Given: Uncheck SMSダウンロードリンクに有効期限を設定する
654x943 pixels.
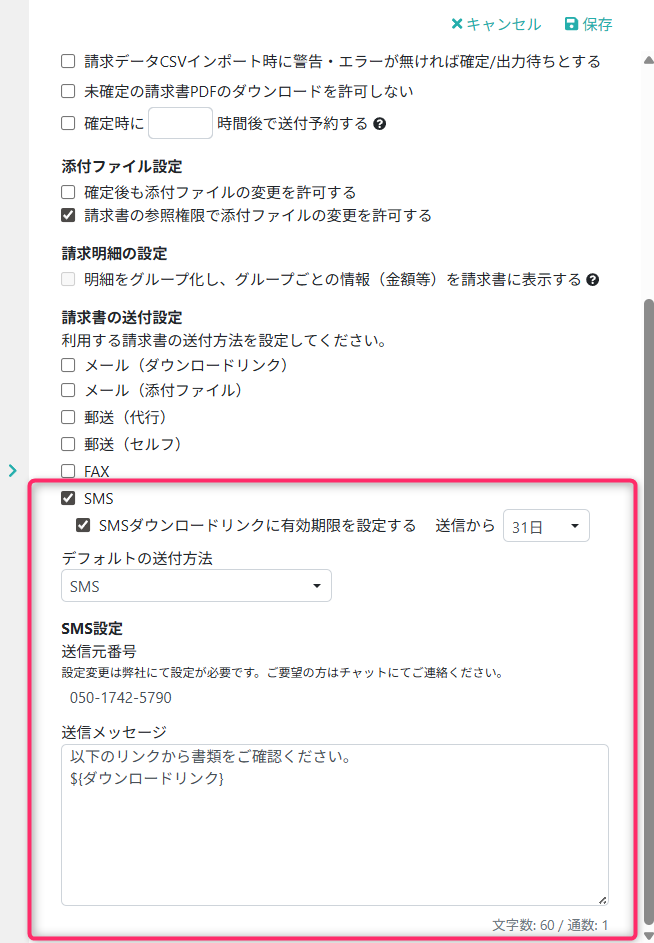Looking at the screenshot, I should [x=83, y=525].
